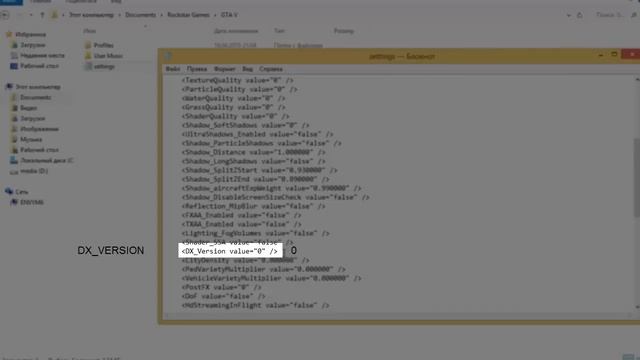Select the Rockstar Games breadcrumb segment

(188, 15)
